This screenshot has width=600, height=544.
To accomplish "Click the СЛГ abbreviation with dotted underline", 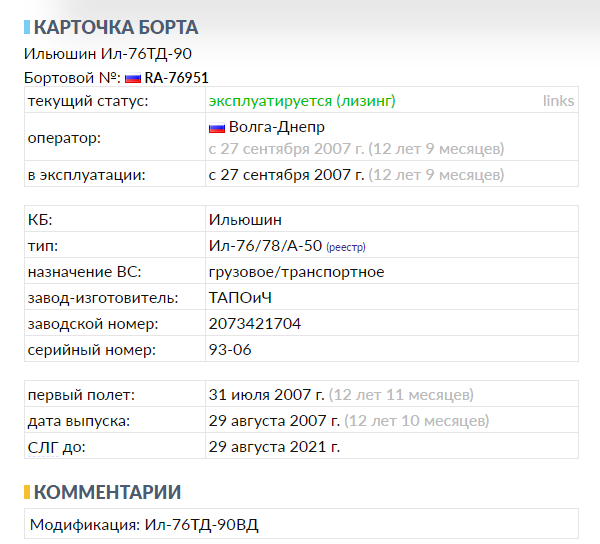I will (x=43, y=447).
